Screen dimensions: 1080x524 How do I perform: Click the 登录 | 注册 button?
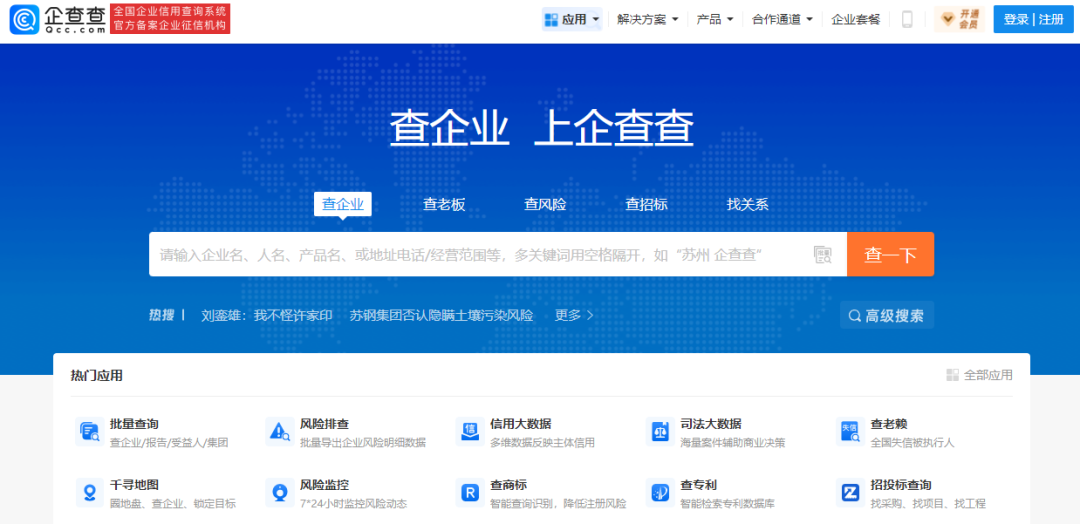pos(1033,19)
